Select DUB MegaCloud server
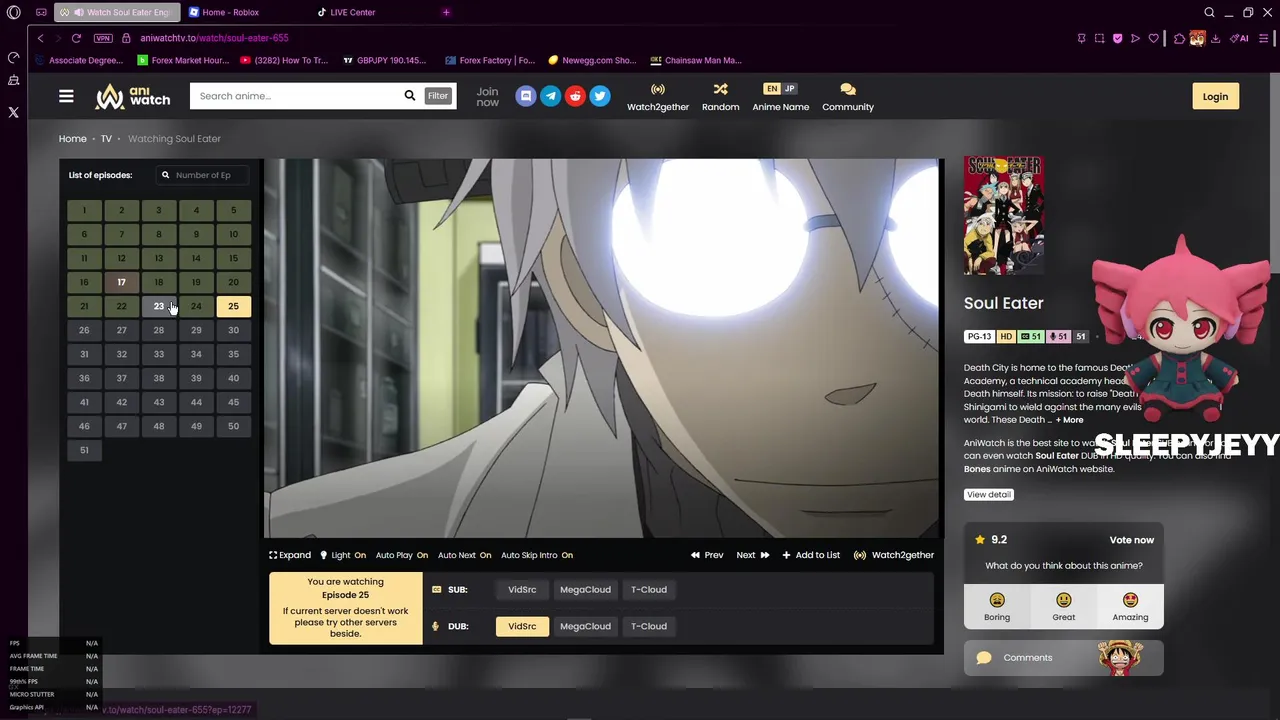 585,626
